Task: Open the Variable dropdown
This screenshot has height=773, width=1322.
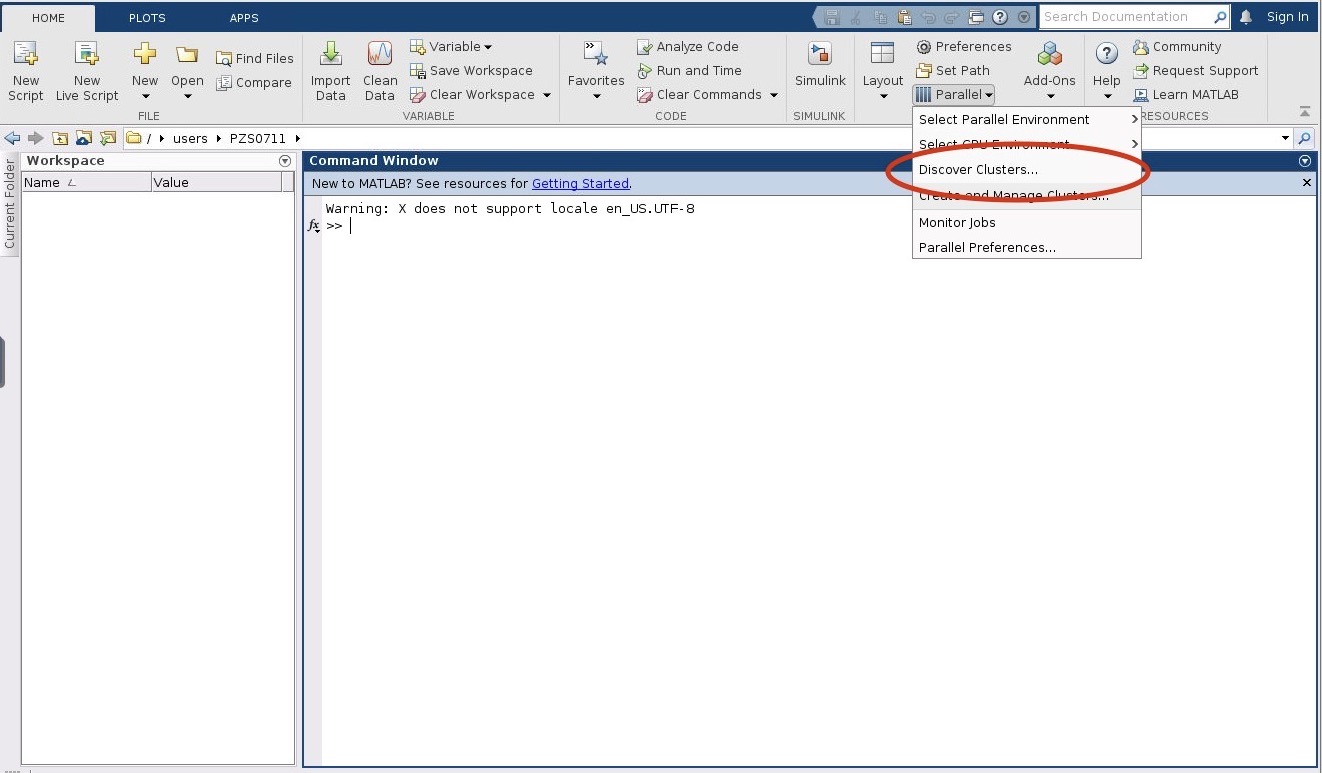Action: click(x=451, y=46)
